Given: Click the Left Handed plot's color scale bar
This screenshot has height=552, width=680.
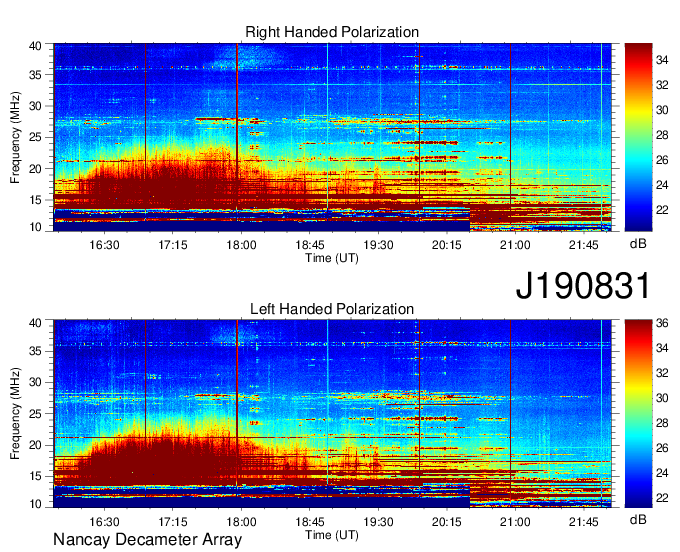Looking at the screenshot, I should (638, 414).
